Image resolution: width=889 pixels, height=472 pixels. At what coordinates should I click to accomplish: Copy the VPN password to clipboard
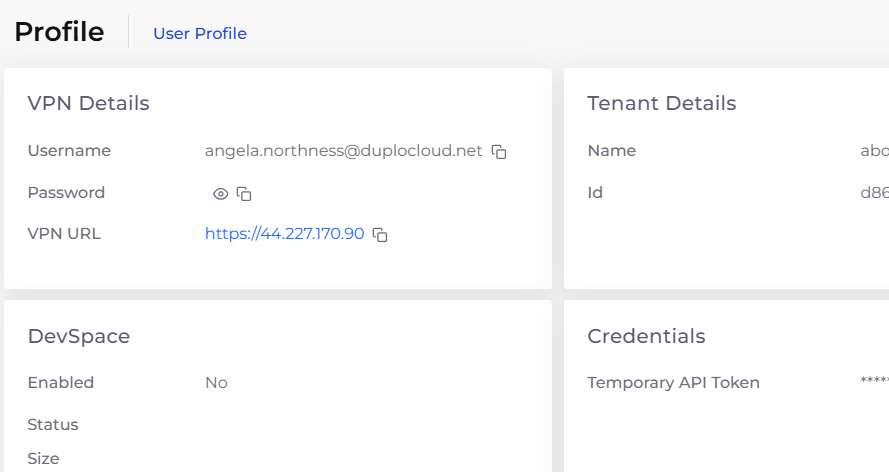tap(244, 194)
